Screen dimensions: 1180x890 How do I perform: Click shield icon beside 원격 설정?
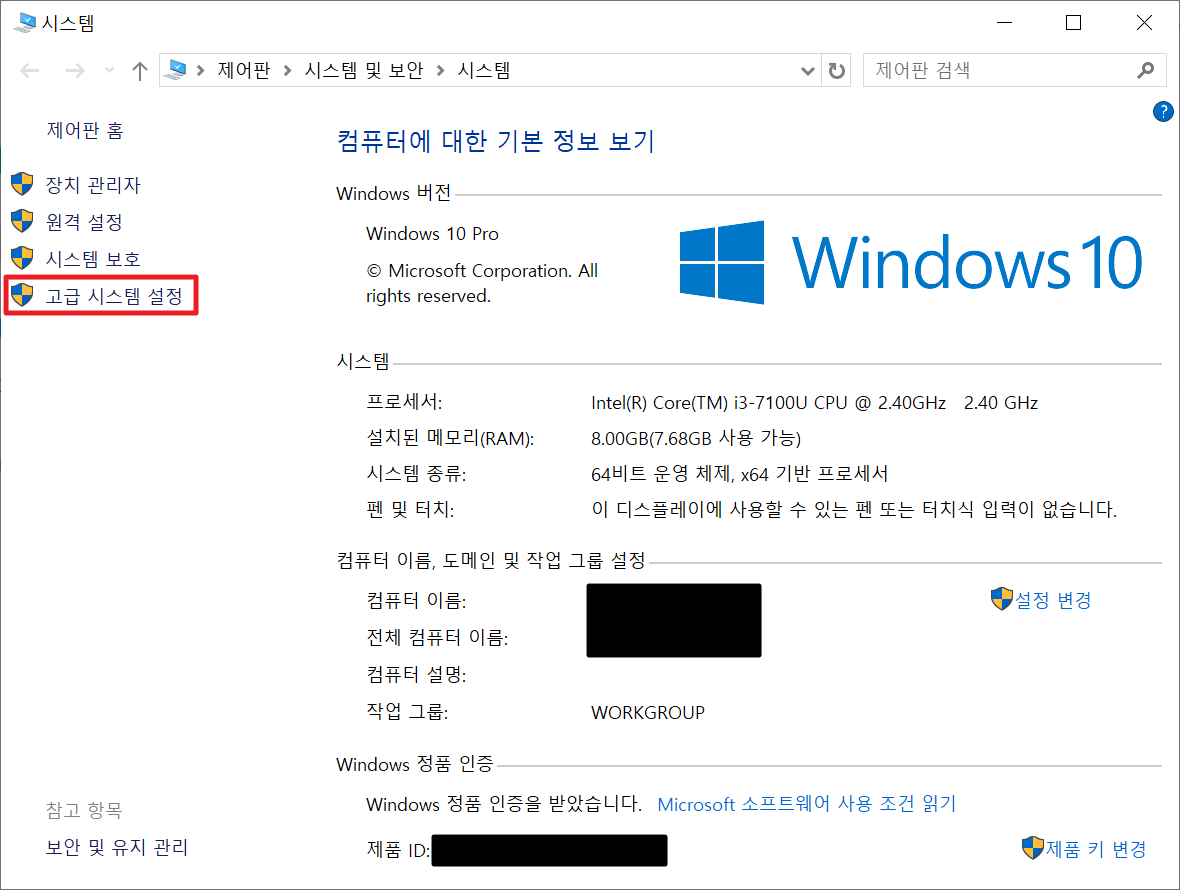[x=23, y=221]
